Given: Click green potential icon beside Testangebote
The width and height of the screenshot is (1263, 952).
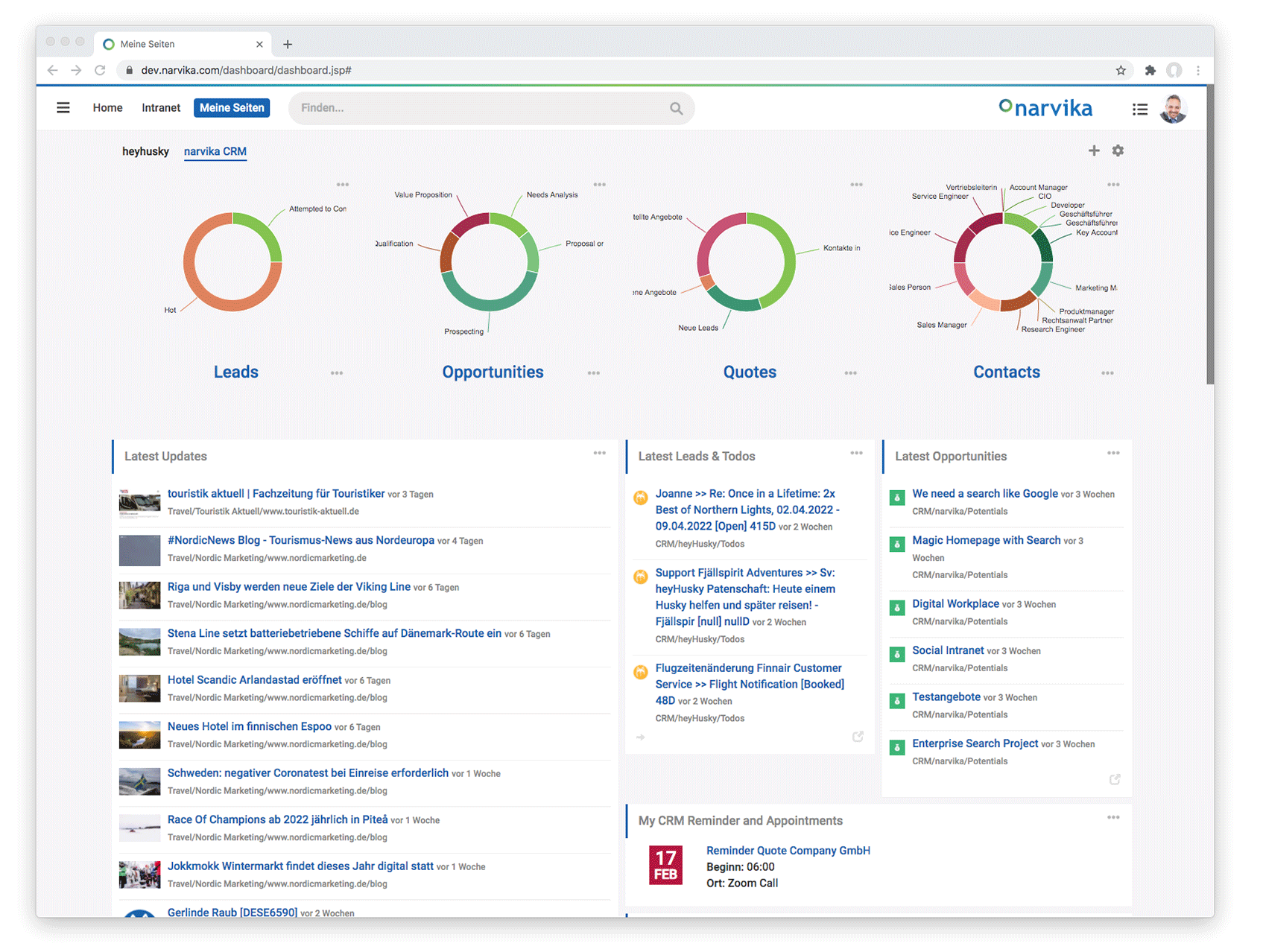Looking at the screenshot, I should [x=897, y=701].
